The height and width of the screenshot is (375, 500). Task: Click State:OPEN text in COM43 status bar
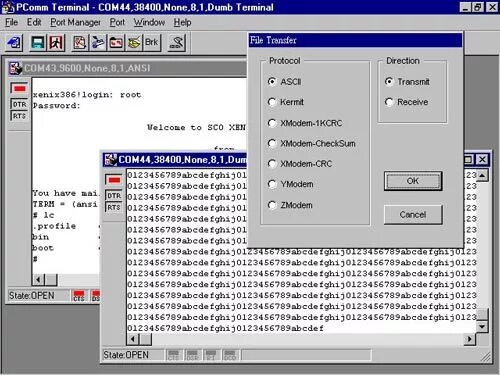pos(31,296)
